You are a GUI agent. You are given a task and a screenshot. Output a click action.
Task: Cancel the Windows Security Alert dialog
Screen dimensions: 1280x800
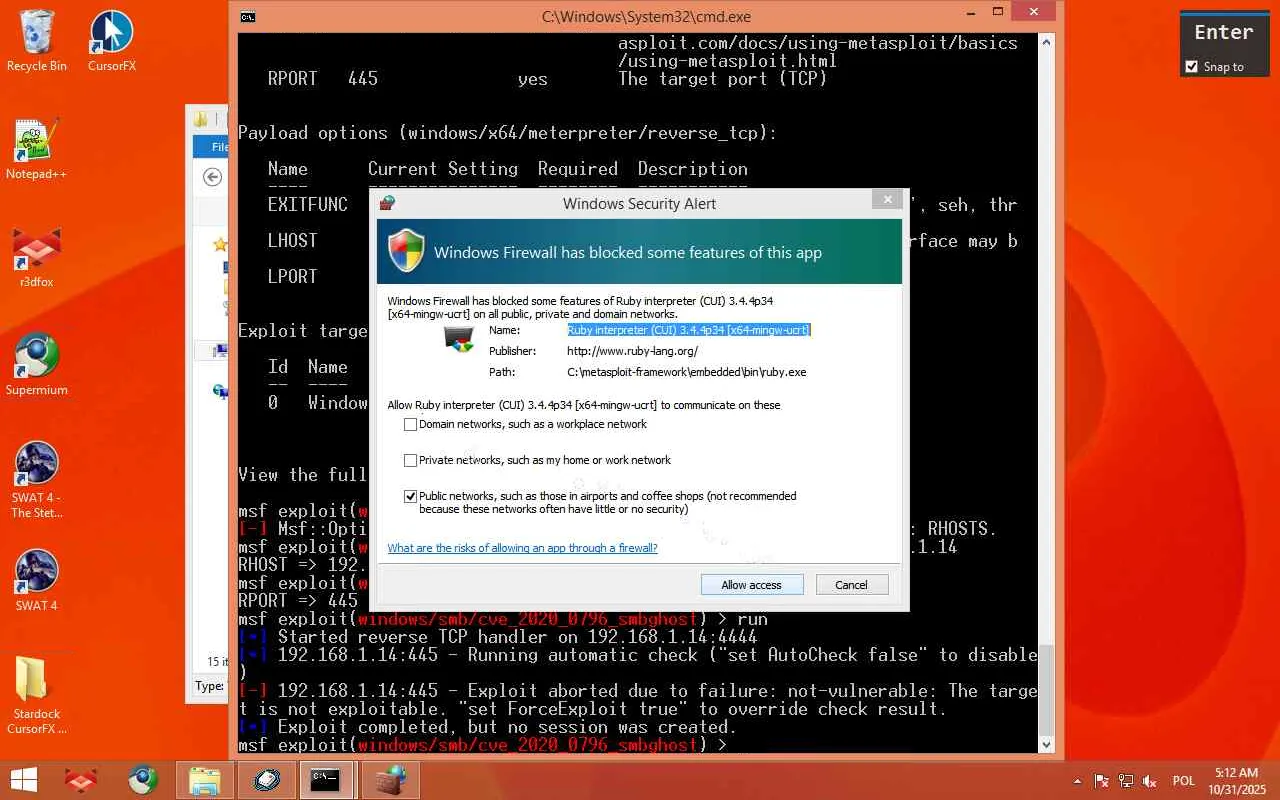click(x=852, y=585)
